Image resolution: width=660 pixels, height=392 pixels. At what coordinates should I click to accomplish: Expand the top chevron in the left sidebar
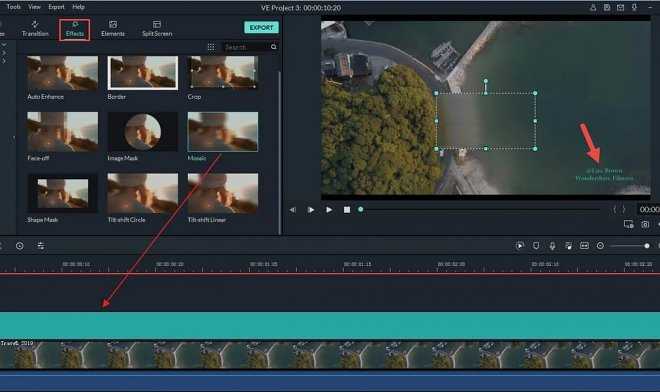click(4, 44)
